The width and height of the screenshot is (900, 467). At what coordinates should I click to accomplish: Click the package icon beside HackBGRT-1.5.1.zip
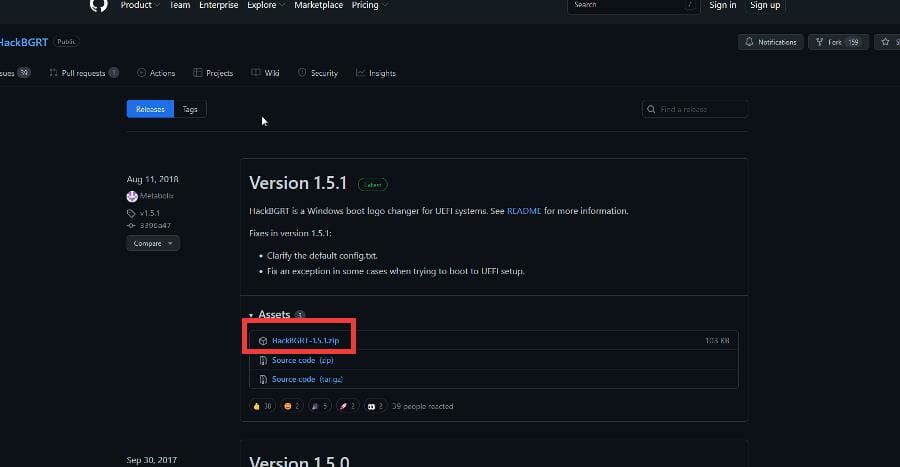(x=263, y=341)
